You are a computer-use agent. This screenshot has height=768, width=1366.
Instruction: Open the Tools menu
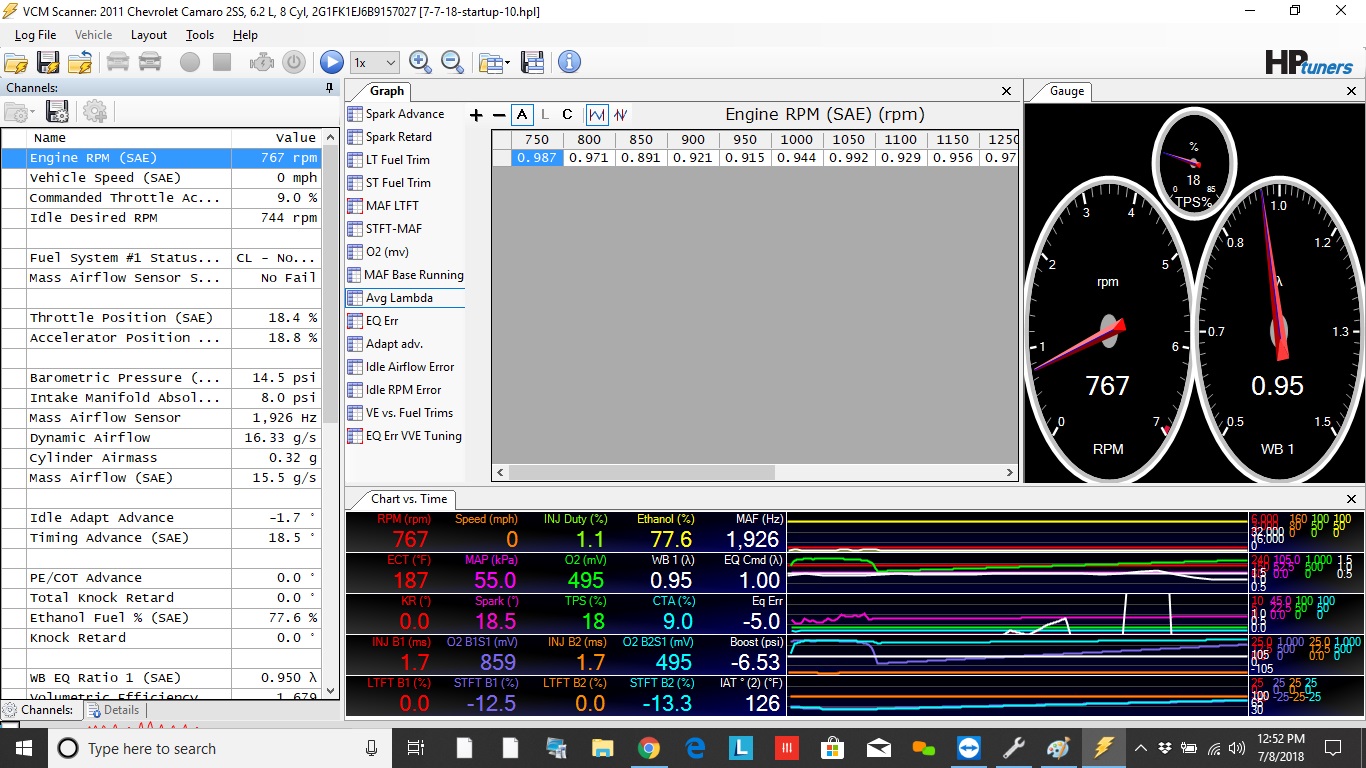click(200, 35)
